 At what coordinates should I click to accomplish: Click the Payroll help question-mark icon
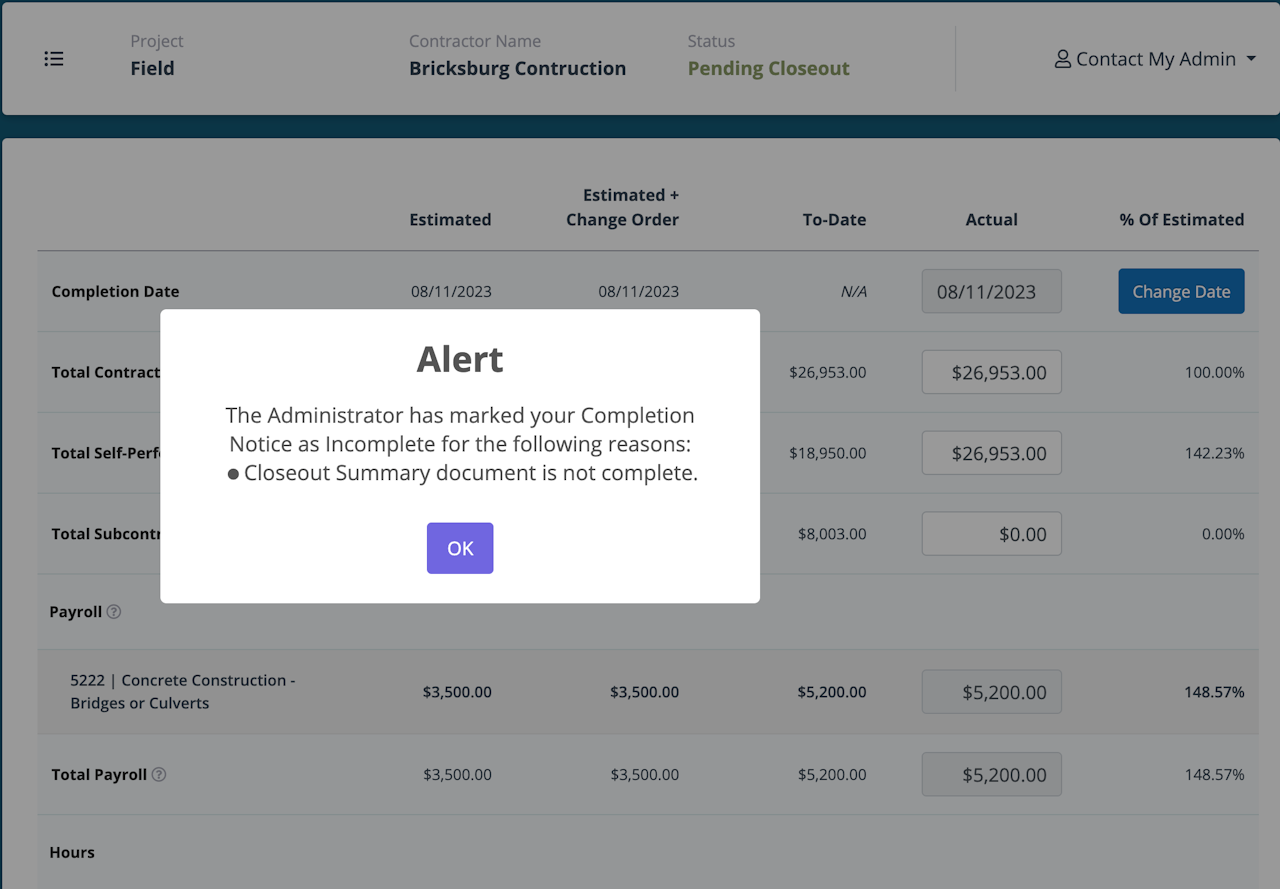[x=114, y=612]
